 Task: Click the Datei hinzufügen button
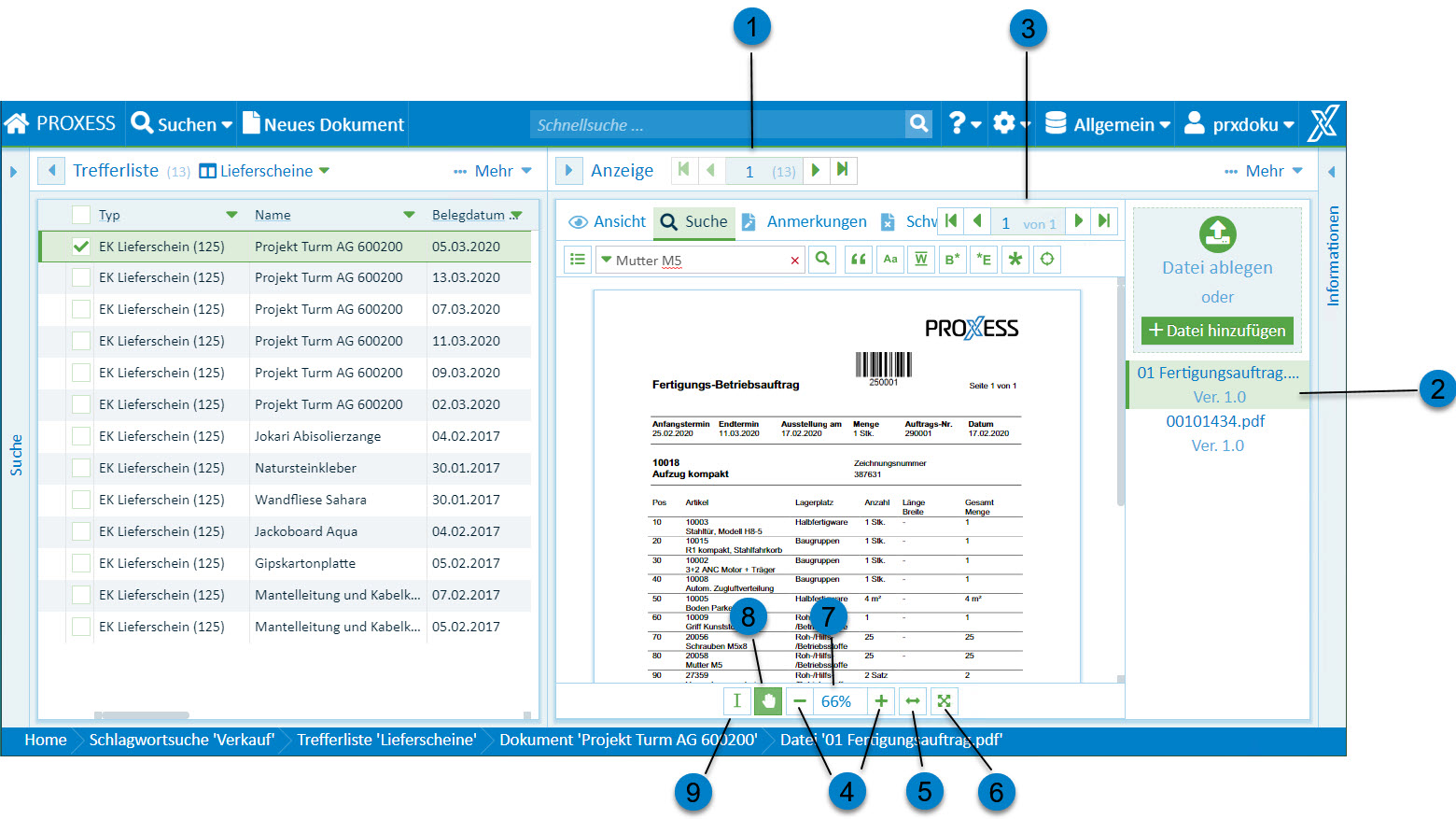tap(1217, 331)
